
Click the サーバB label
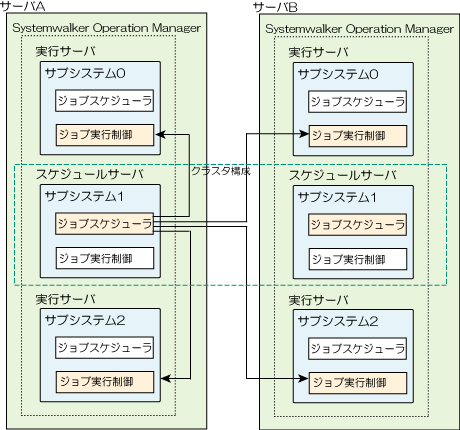tap(275, 7)
